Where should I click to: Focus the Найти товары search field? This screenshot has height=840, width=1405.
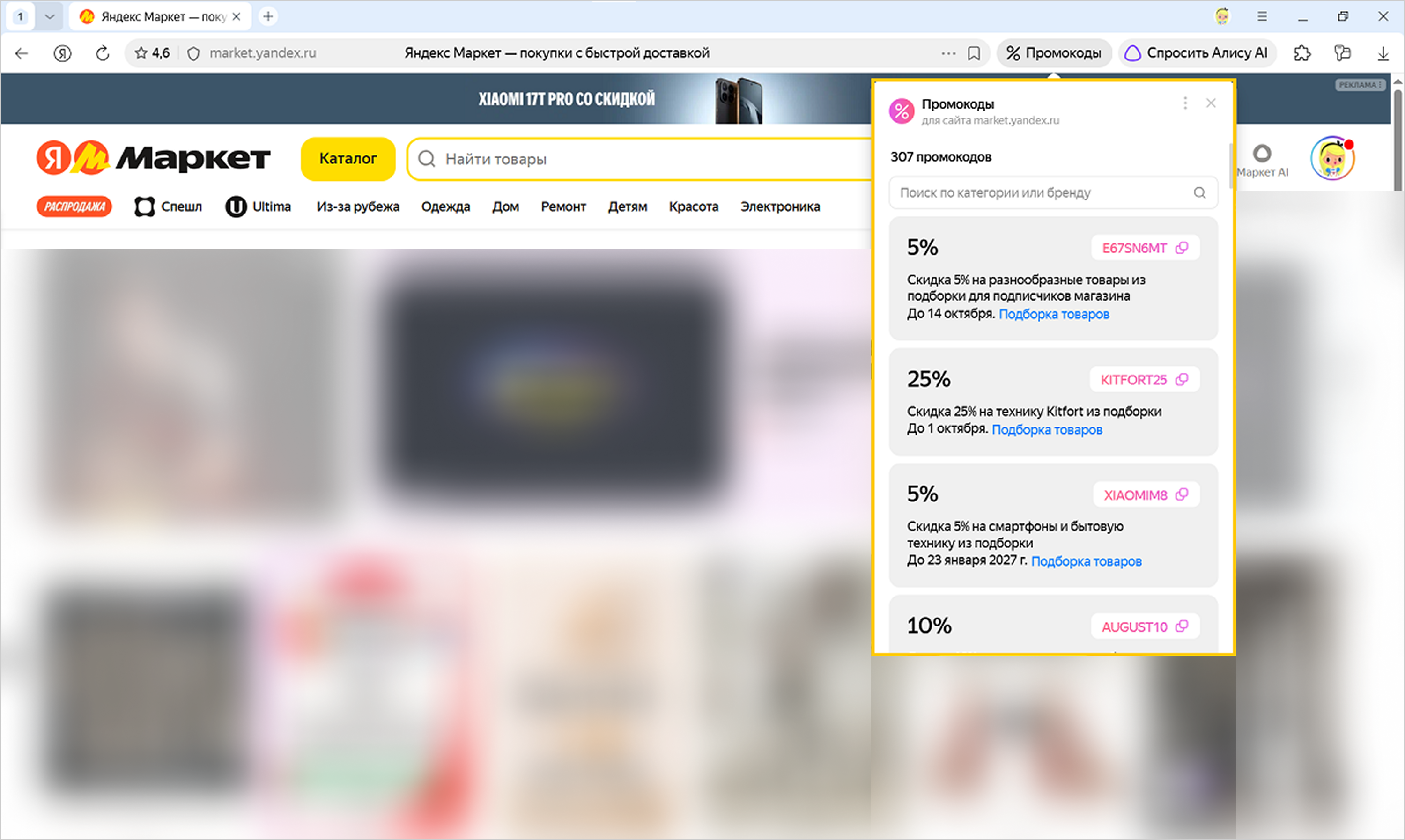640,159
